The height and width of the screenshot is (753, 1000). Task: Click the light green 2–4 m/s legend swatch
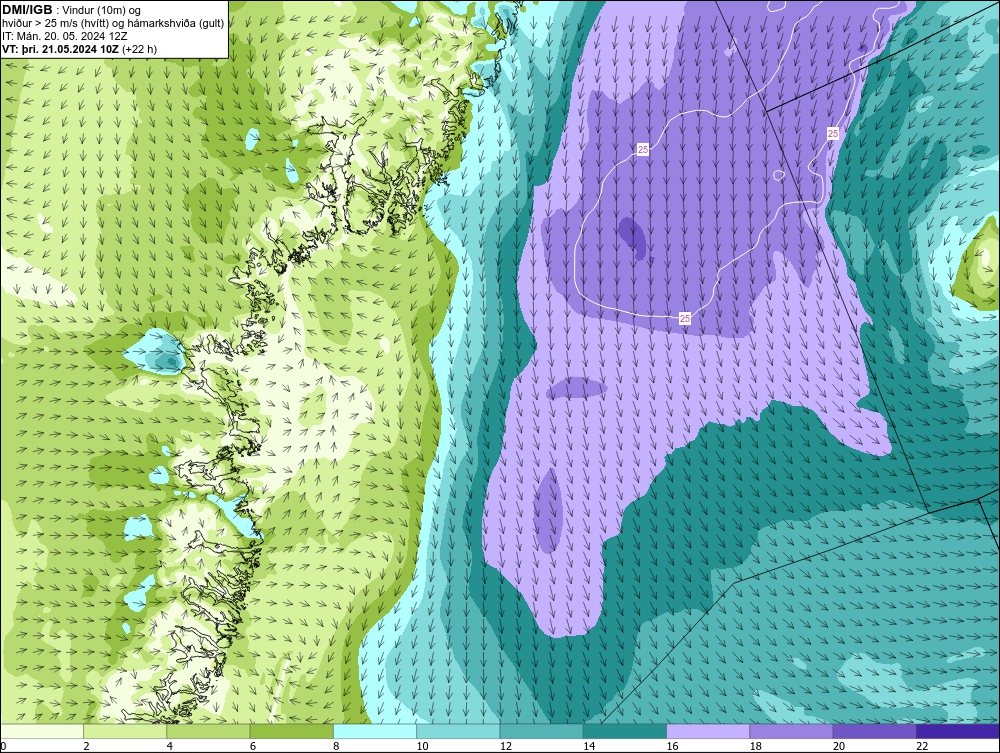(125, 731)
